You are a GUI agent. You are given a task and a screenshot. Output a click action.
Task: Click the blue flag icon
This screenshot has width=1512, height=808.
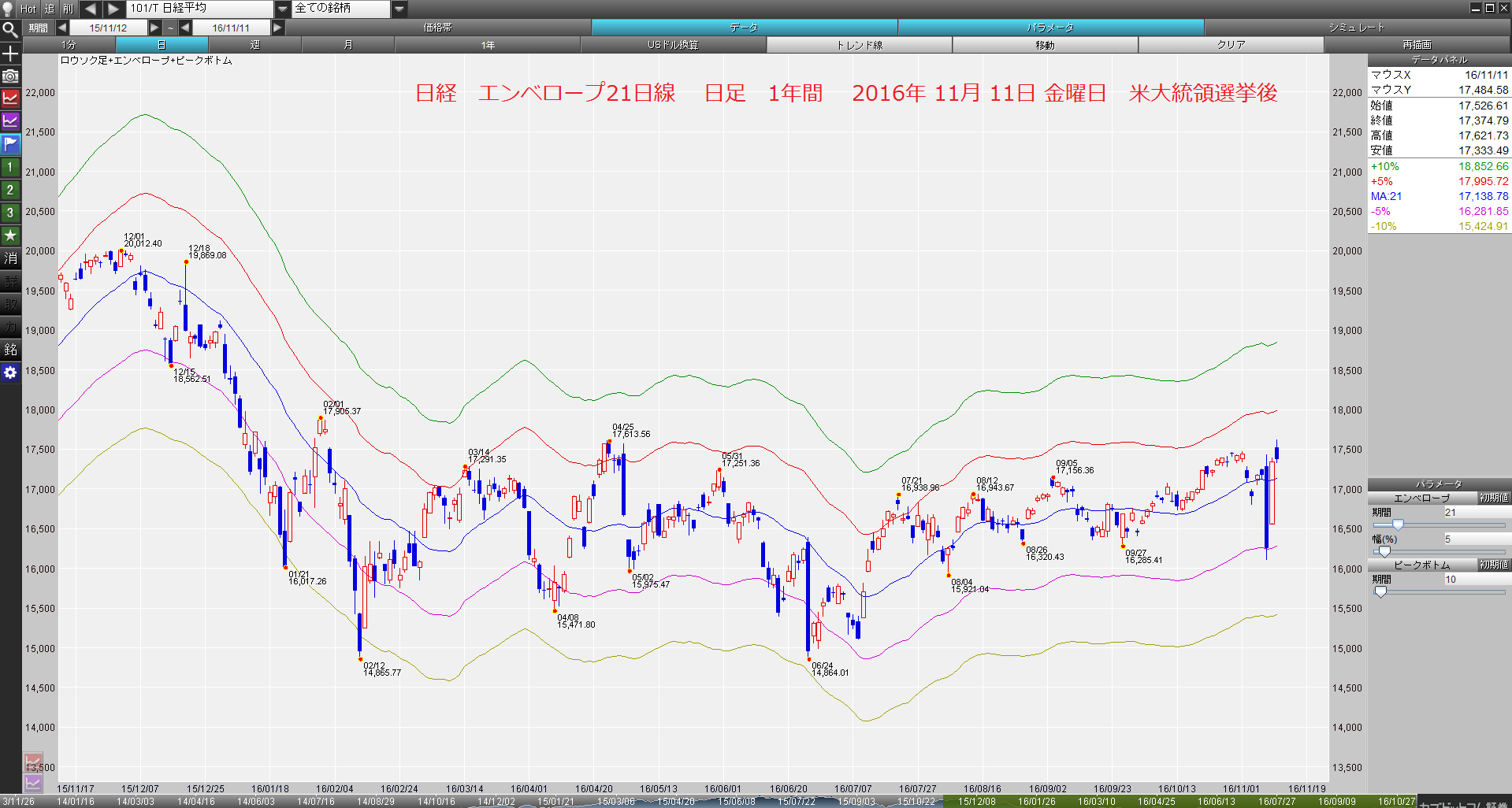click(x=10, y=144)
